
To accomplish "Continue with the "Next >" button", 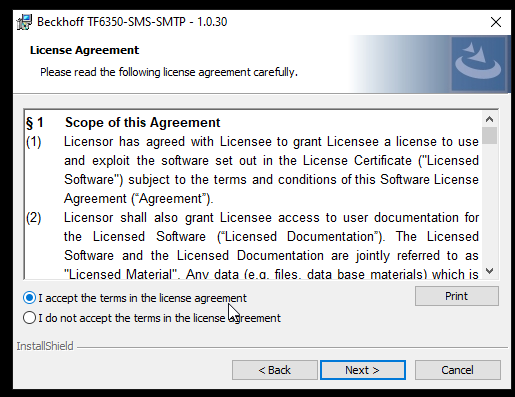I will (363, 370).
